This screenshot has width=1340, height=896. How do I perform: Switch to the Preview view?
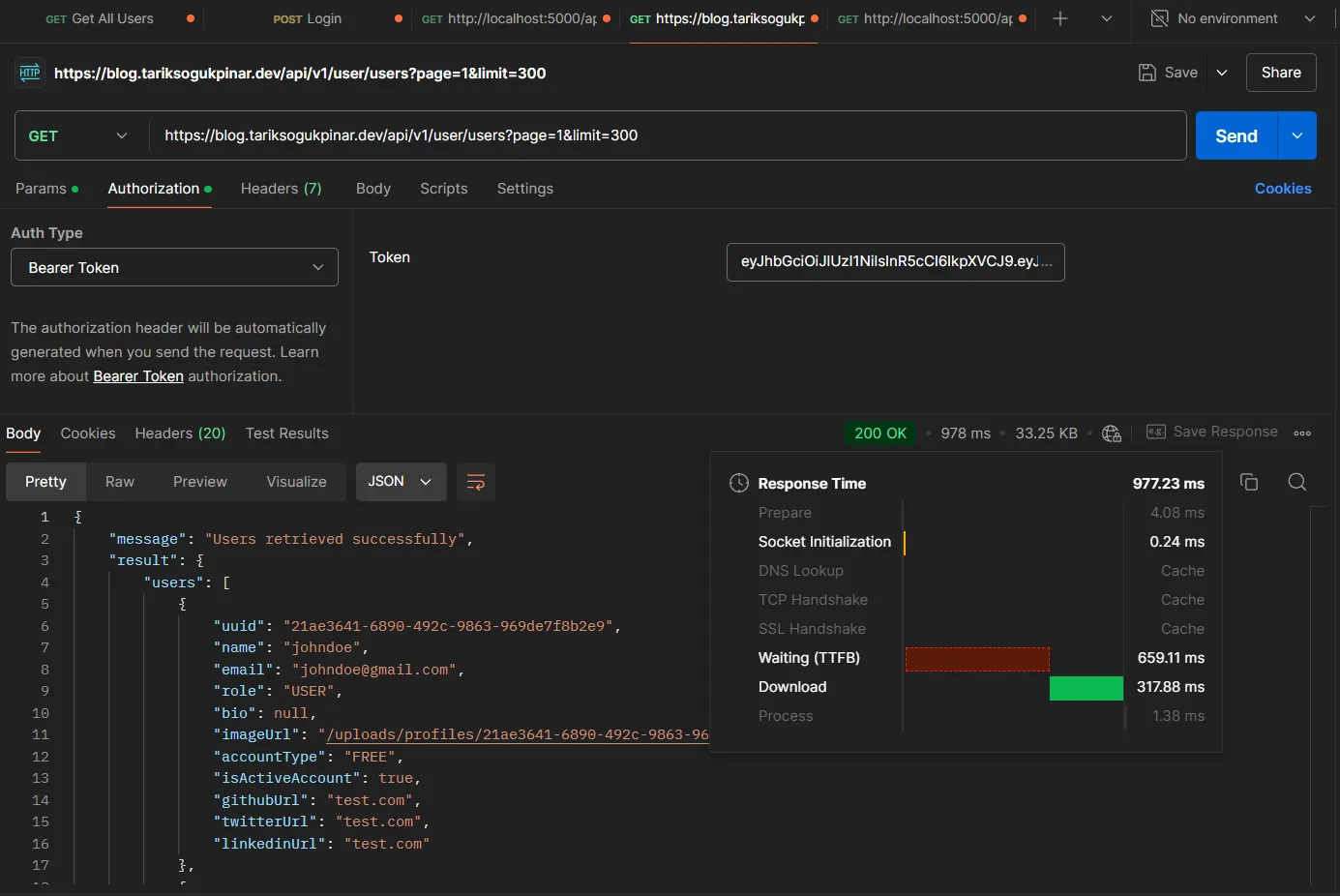click(200, 482)
